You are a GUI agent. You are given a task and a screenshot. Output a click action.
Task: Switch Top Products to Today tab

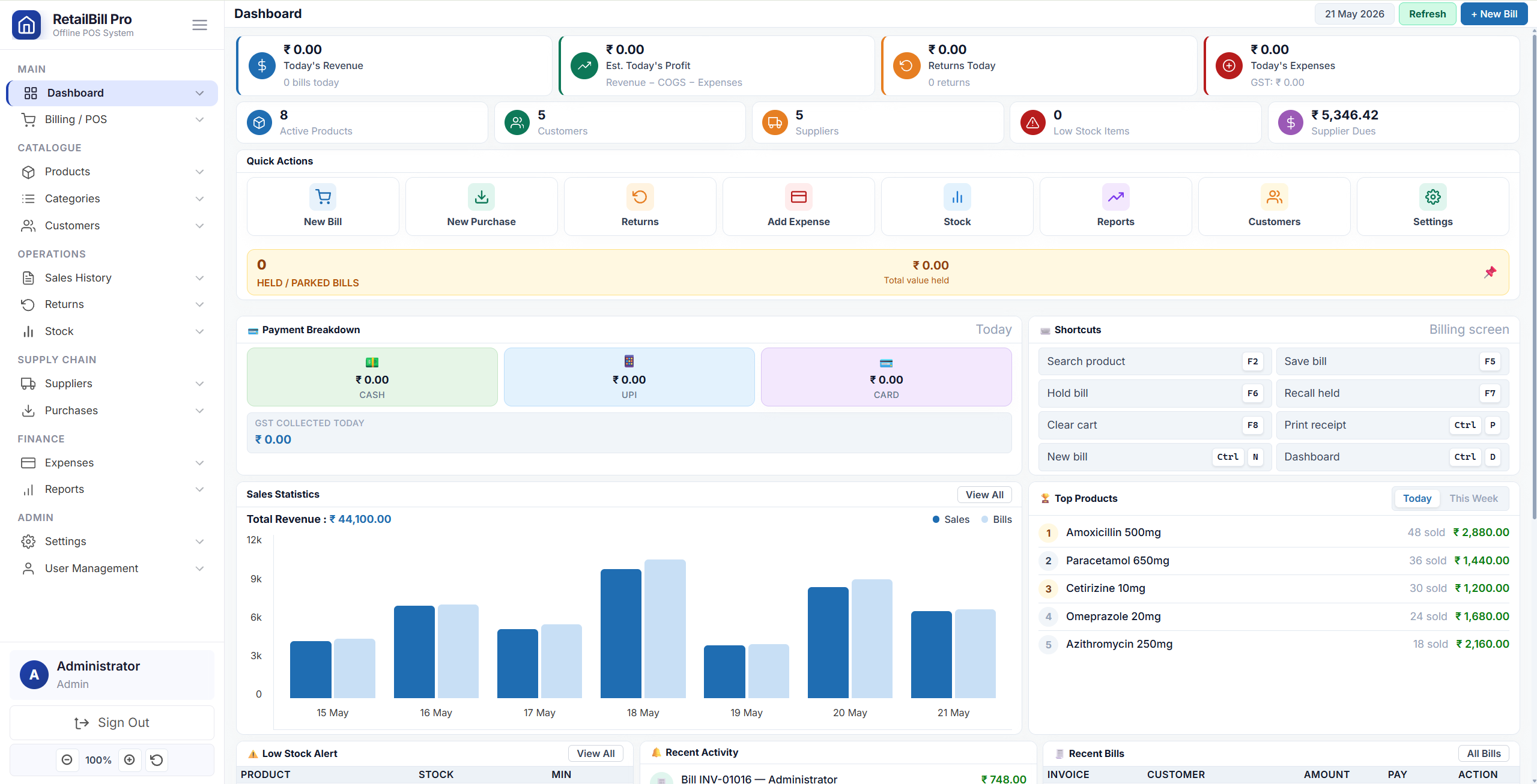click(1417, 498)
